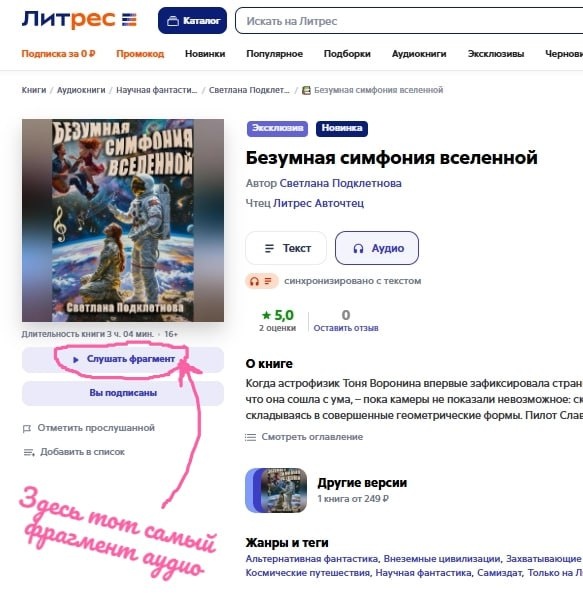Switch to the Текст version

(x=286, y=248)
